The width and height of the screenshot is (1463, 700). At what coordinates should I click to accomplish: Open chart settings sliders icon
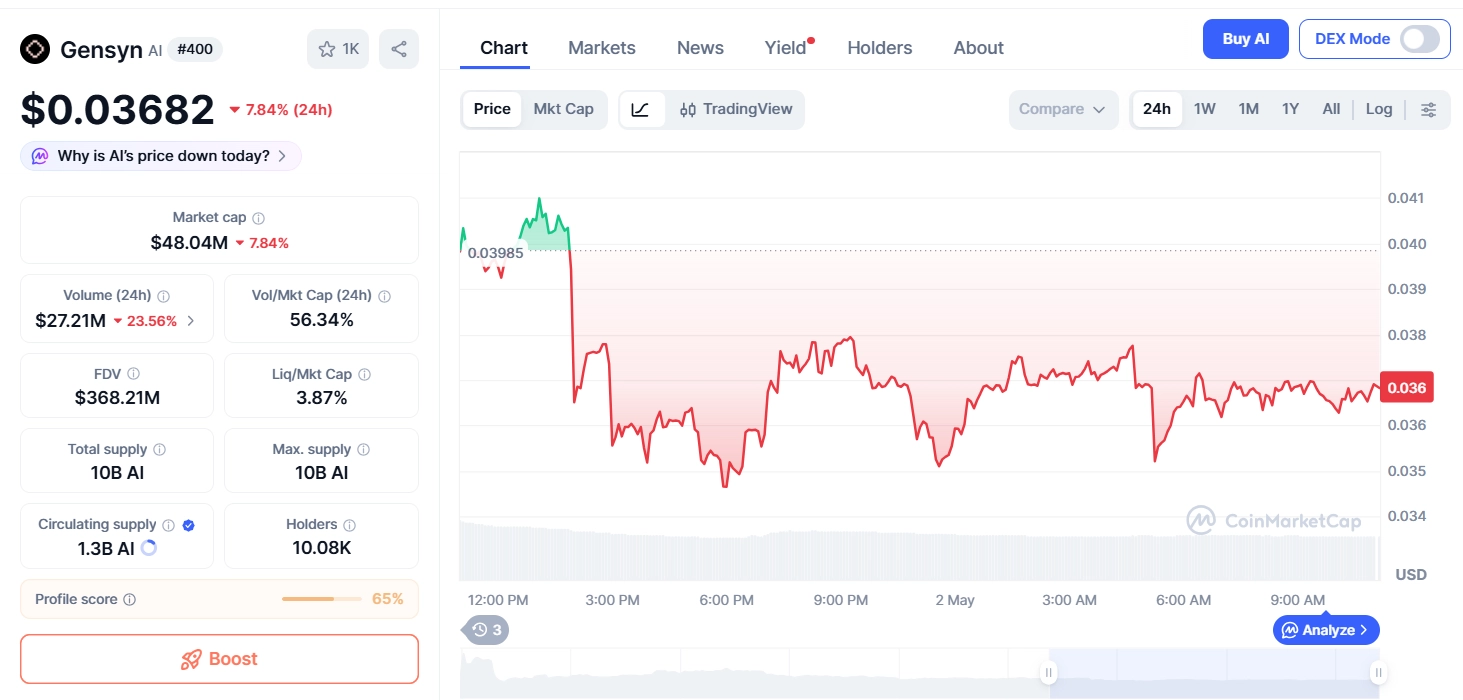[x=1429, y=109]
